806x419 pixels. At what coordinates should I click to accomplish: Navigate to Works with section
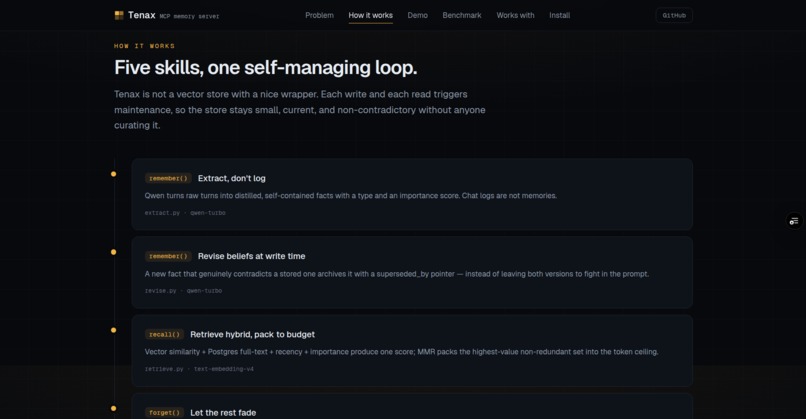click(x=515, y=15)
